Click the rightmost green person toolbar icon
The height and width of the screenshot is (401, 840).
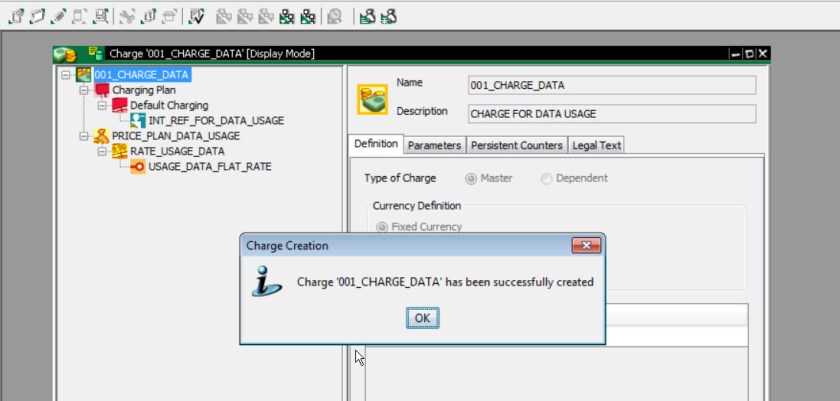click(x=388, y=17)
